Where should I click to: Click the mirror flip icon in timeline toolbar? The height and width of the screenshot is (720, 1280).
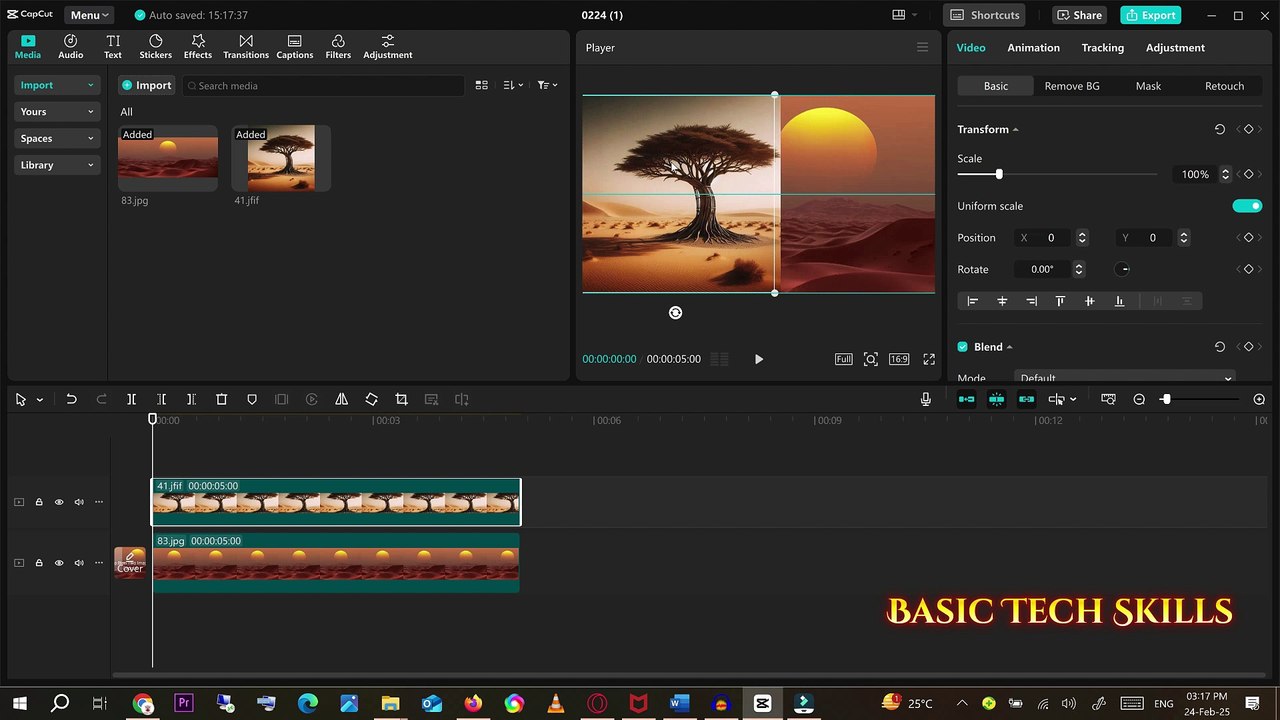tap(341, 399)
